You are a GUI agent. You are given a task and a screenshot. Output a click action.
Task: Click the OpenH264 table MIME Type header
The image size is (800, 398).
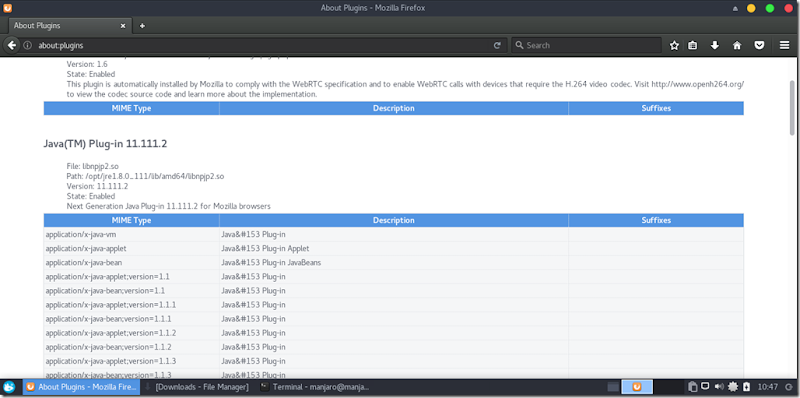coord(132,108)
